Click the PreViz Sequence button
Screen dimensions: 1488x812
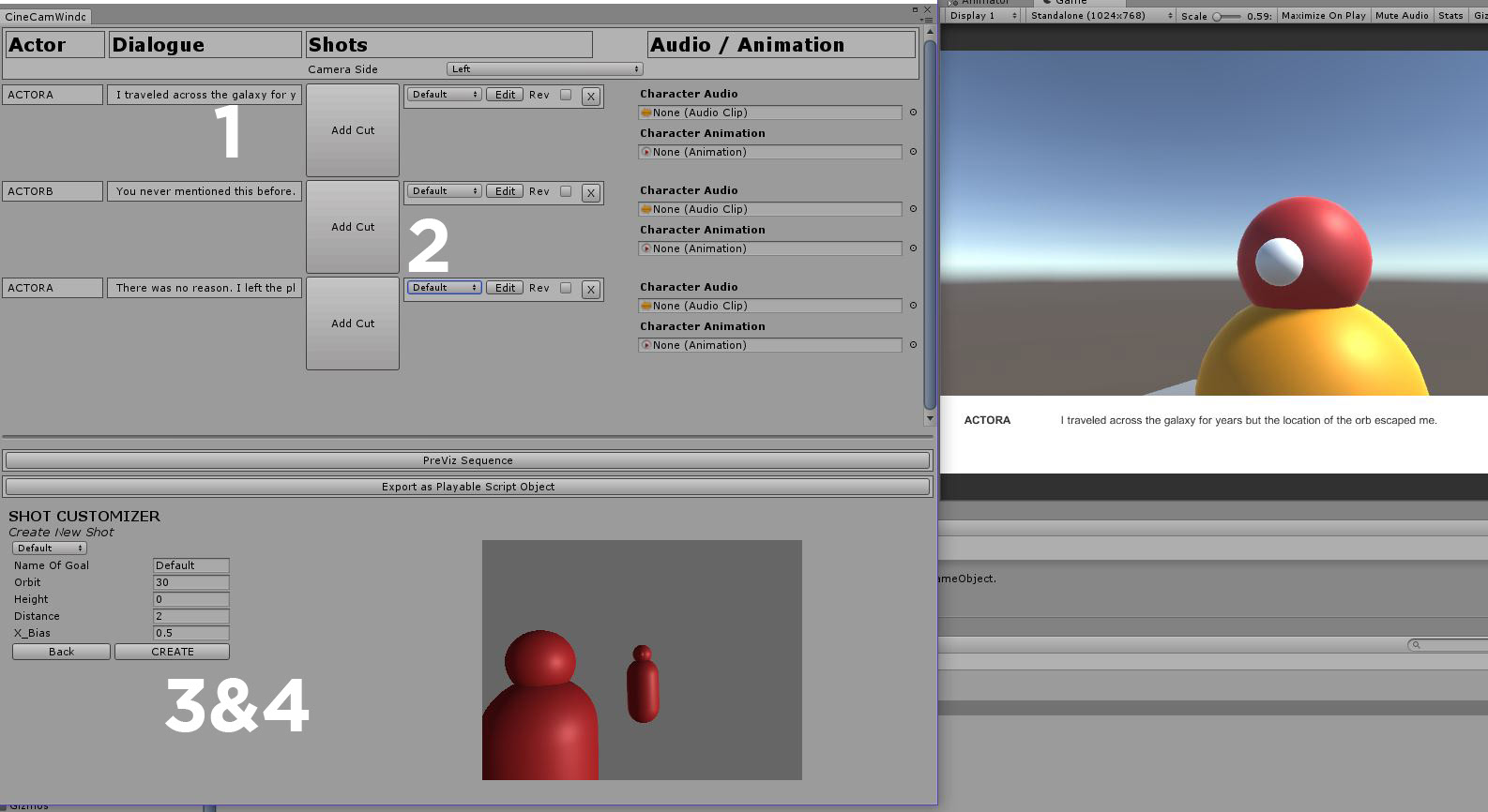click(467, 460)
